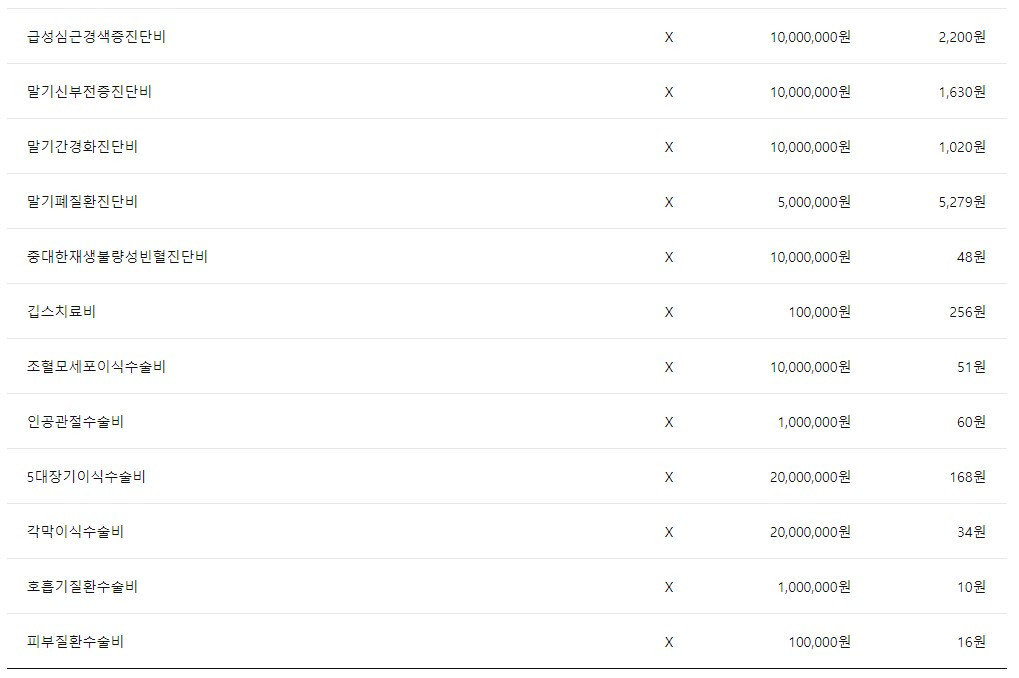Click the X mark in 호흡기질환수술비 row
The width and height of the screenshot is (1019, 678).
(669, 587)
